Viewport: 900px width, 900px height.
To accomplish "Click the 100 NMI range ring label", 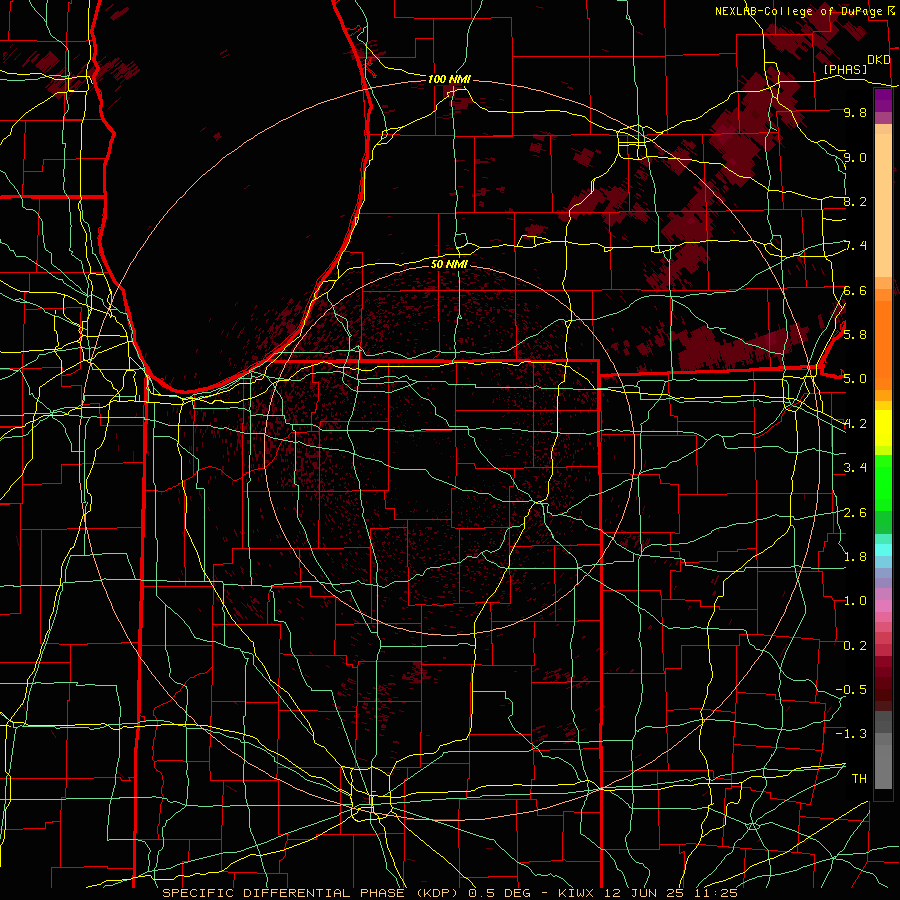I will [449, 79].
